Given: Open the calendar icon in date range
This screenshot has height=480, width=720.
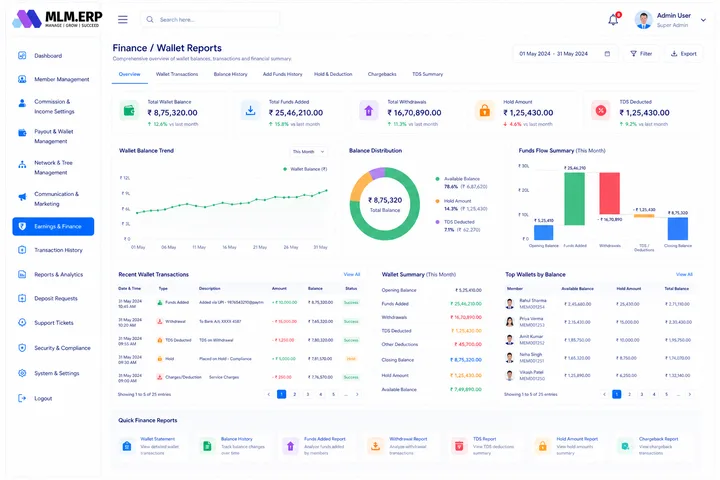Looking at the screenshot, I should 607,54.
